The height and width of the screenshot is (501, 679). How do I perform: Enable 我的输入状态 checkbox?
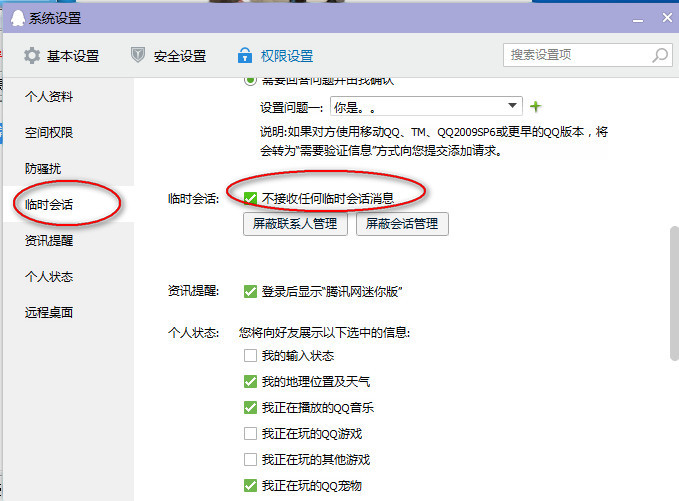click(x=250, y=356)
